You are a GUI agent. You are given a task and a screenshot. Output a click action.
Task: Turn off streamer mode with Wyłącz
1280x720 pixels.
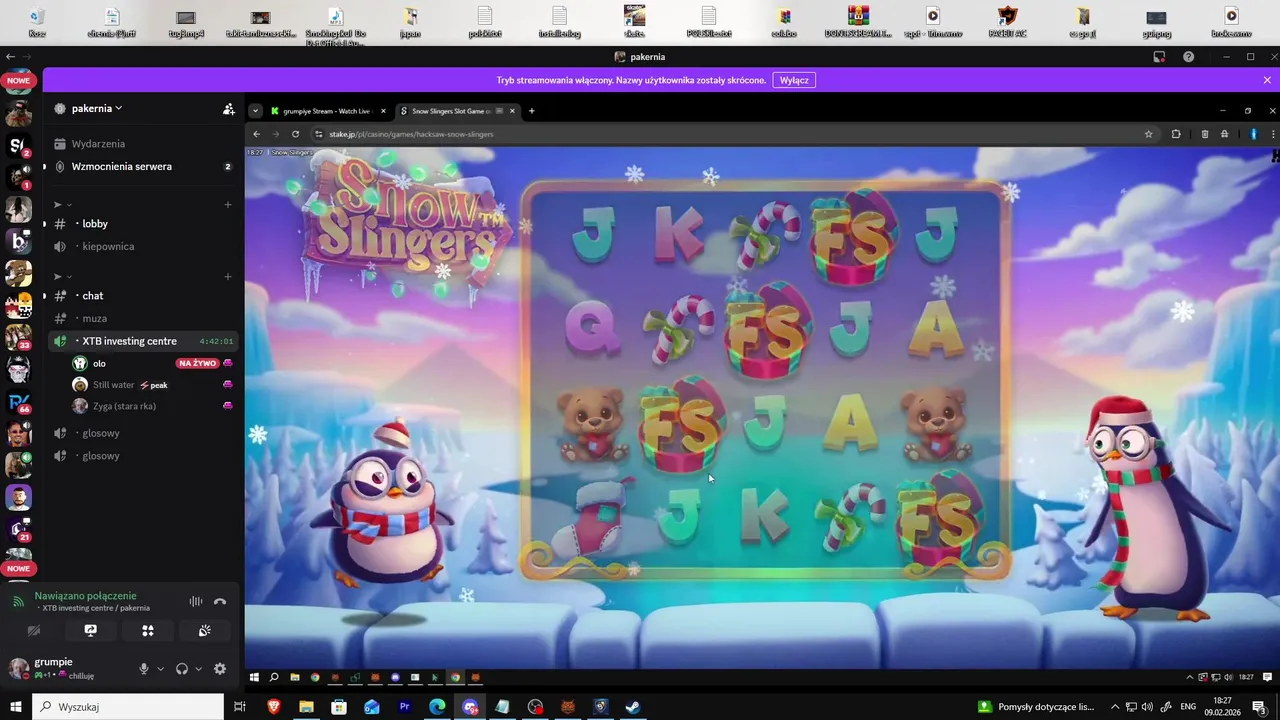[x=794, y=80]
